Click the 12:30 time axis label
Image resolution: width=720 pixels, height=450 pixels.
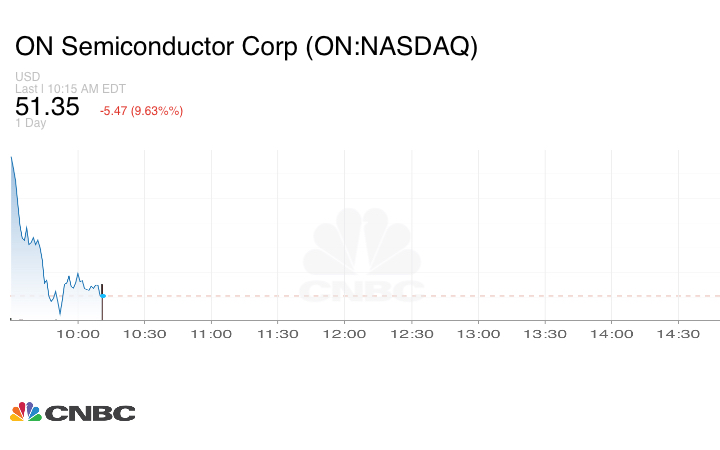[412, 334]
